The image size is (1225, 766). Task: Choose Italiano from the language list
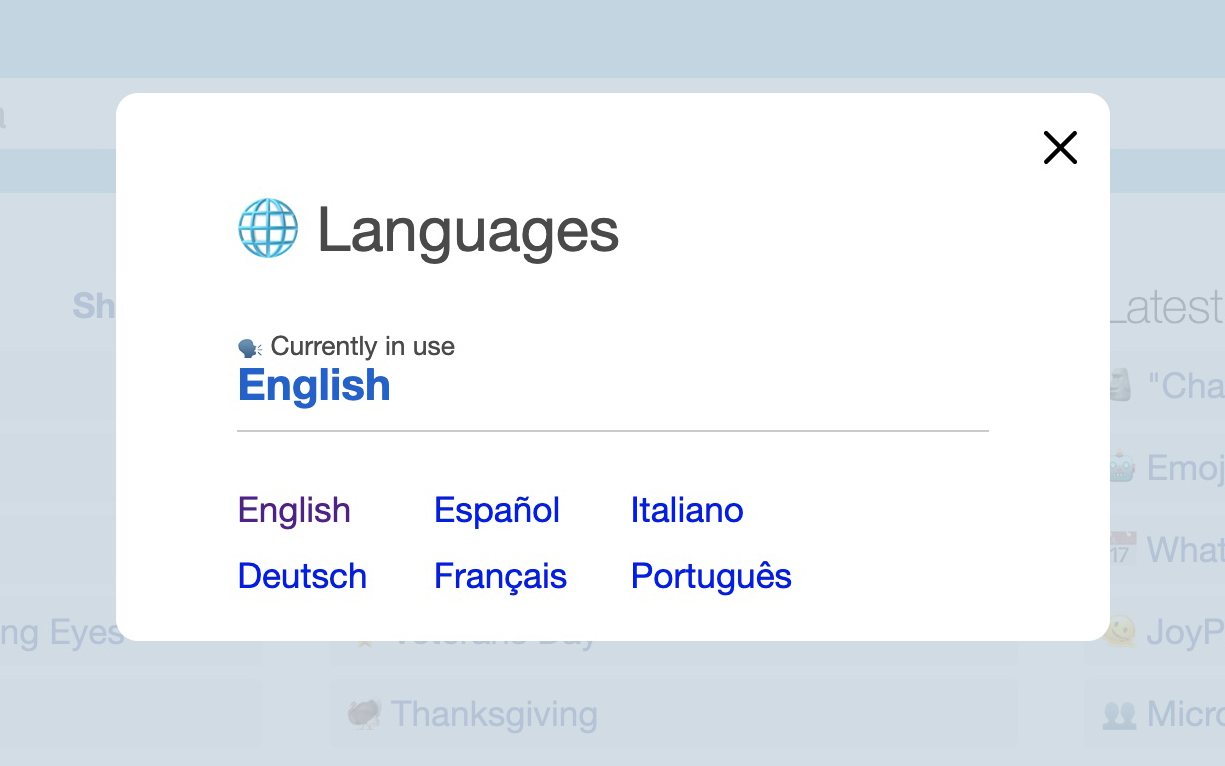[687, 510]
